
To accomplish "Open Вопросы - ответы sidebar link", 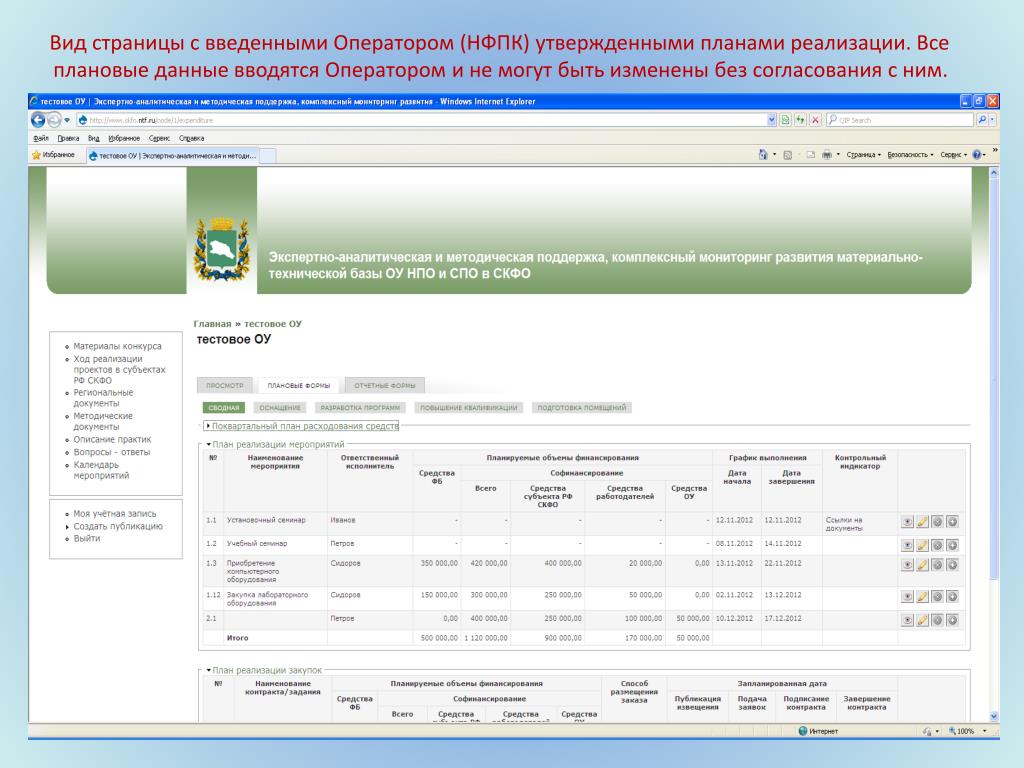I will pyautogui.click(x=112, y=452).
